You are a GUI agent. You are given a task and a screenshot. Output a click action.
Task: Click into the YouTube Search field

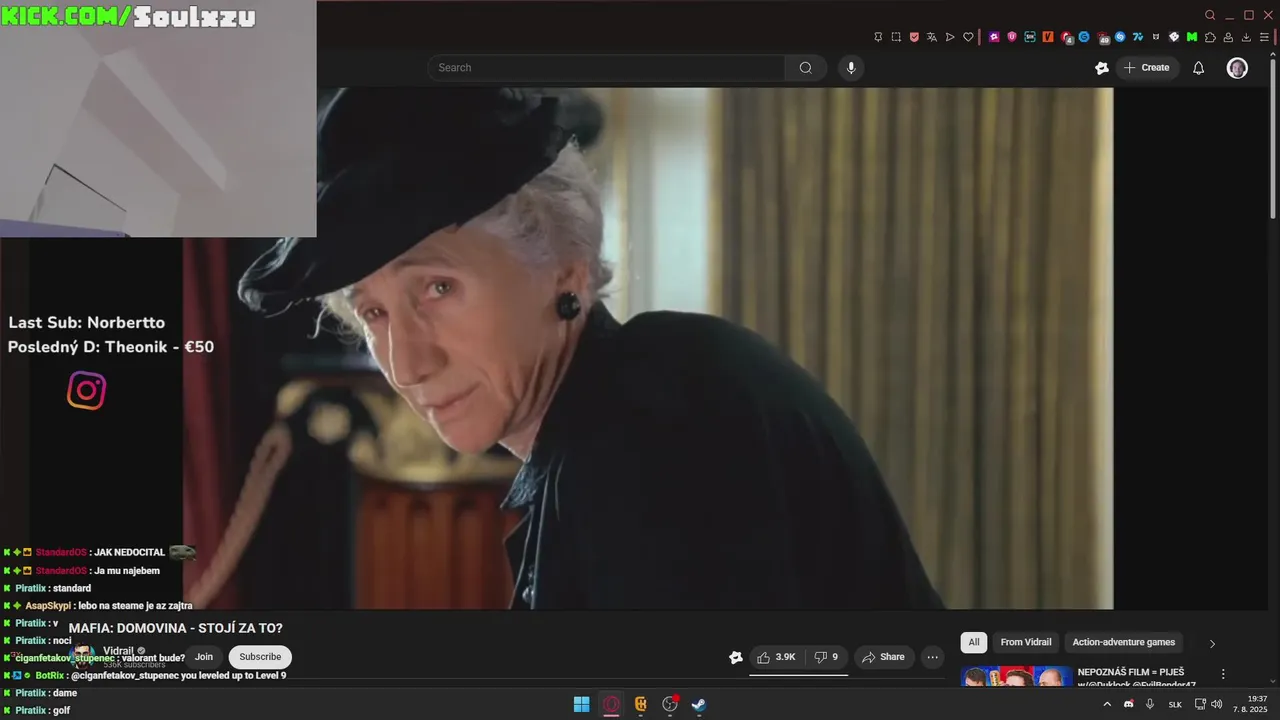click(x=606, y=68)
